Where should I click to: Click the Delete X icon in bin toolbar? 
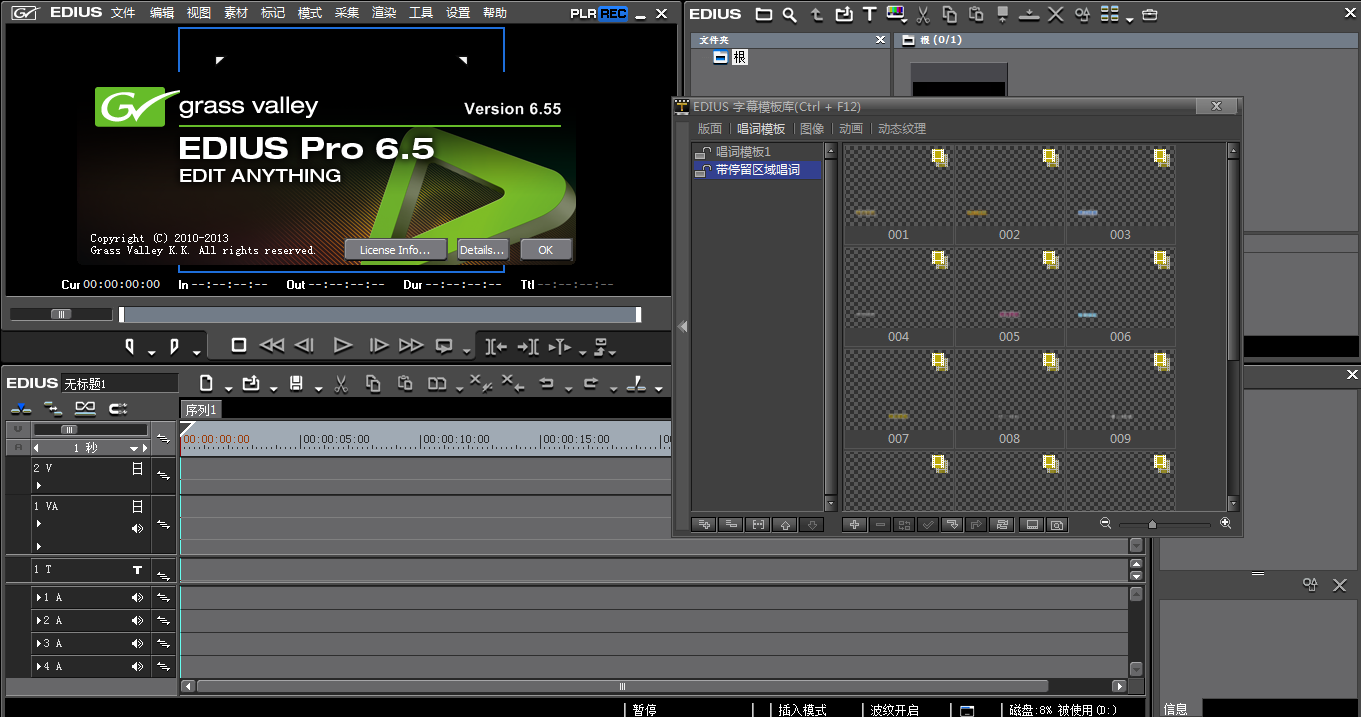click(1056, 14)
